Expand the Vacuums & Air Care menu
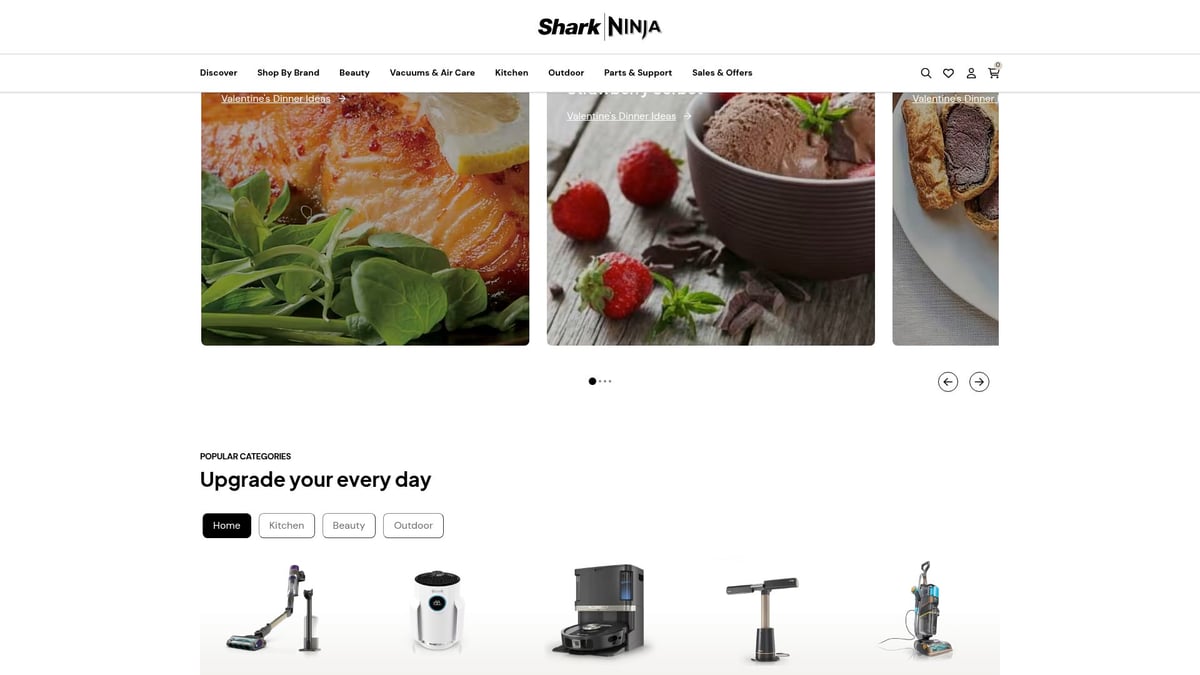 click(432, 73)
